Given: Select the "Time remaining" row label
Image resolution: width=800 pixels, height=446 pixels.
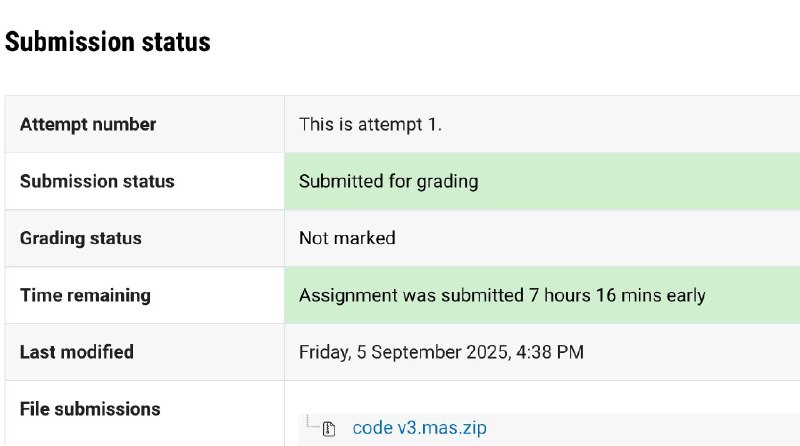Looking at the screenshot, I should pyautogui.click(x=85, y=295).
